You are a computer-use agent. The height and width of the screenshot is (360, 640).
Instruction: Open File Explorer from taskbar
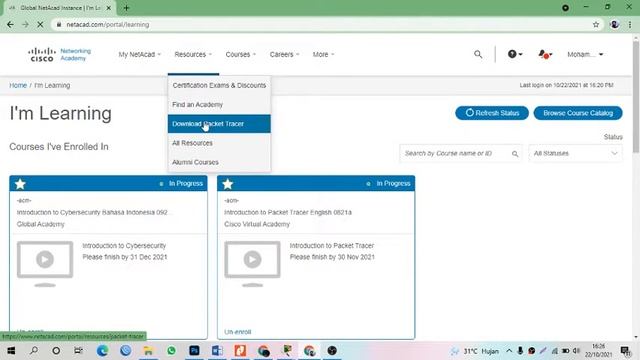click(148, 351)
